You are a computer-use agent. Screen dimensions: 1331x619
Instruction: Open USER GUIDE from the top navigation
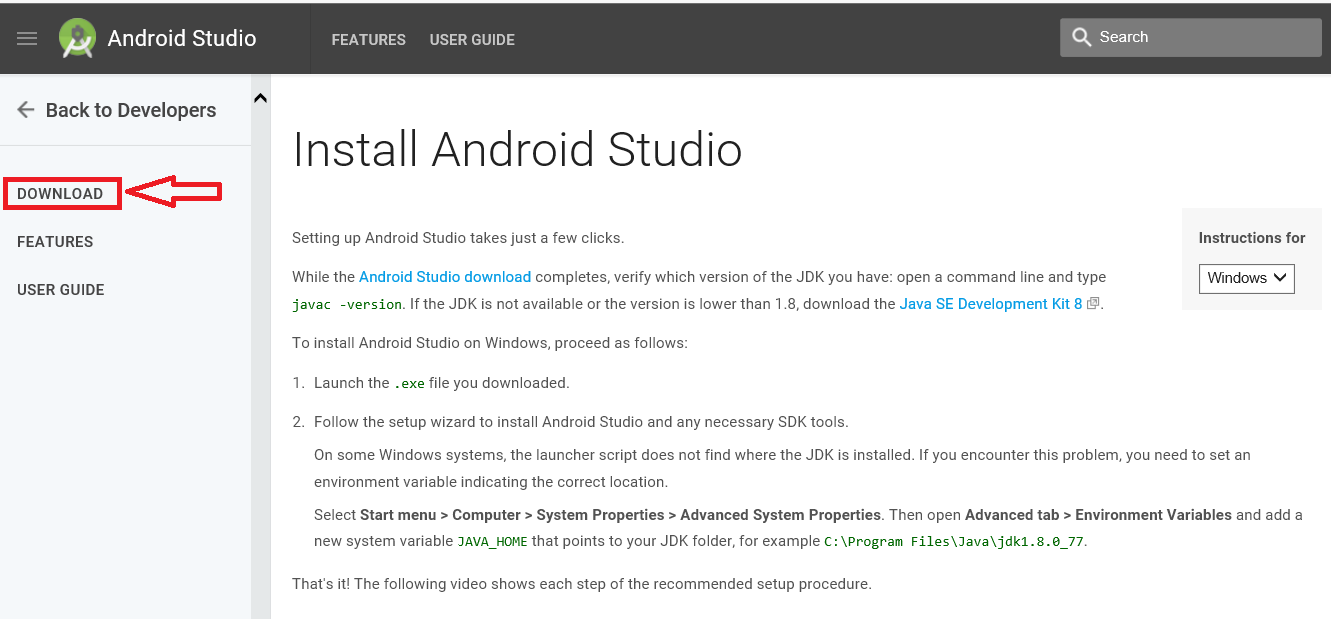[x=472, y=40]
